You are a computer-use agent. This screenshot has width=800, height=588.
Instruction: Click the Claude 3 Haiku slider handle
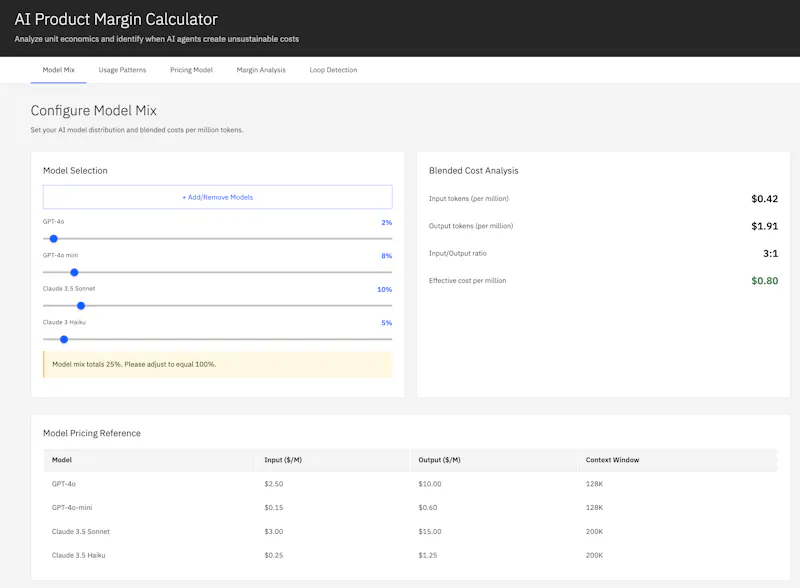[64, 339]
